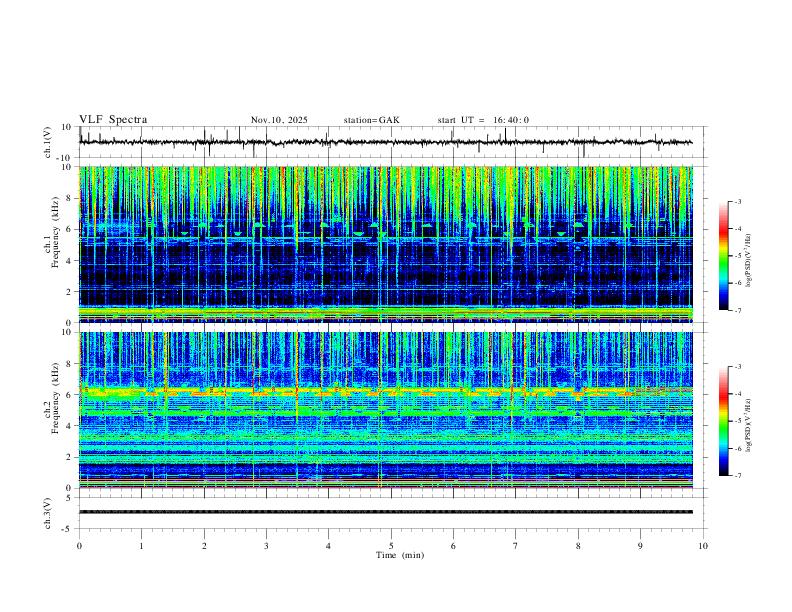Click the "ch.1(V)" waveform axis label
This screenshot has height=612, width=792.
click(x=48, y=142)
